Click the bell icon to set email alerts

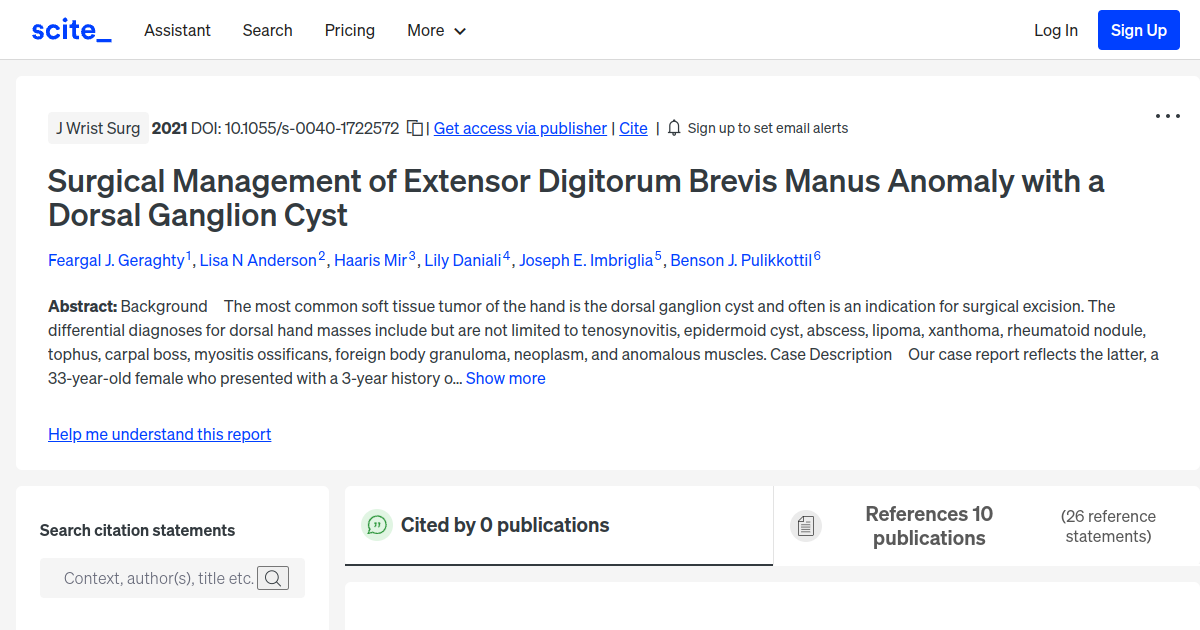coord(673,128)
